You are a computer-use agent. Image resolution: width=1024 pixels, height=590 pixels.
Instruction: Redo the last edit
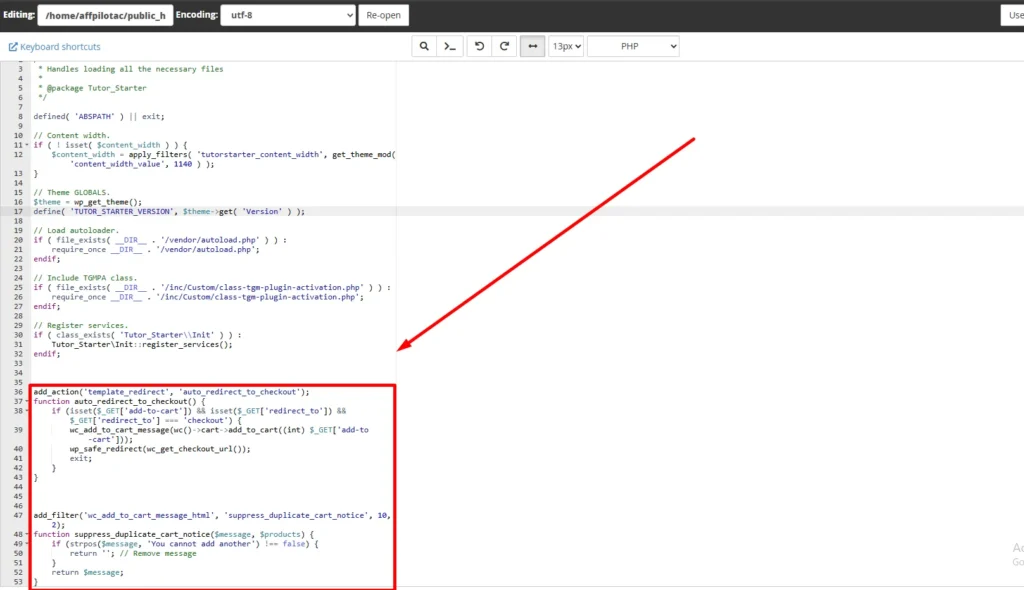(x=504, y=46)
